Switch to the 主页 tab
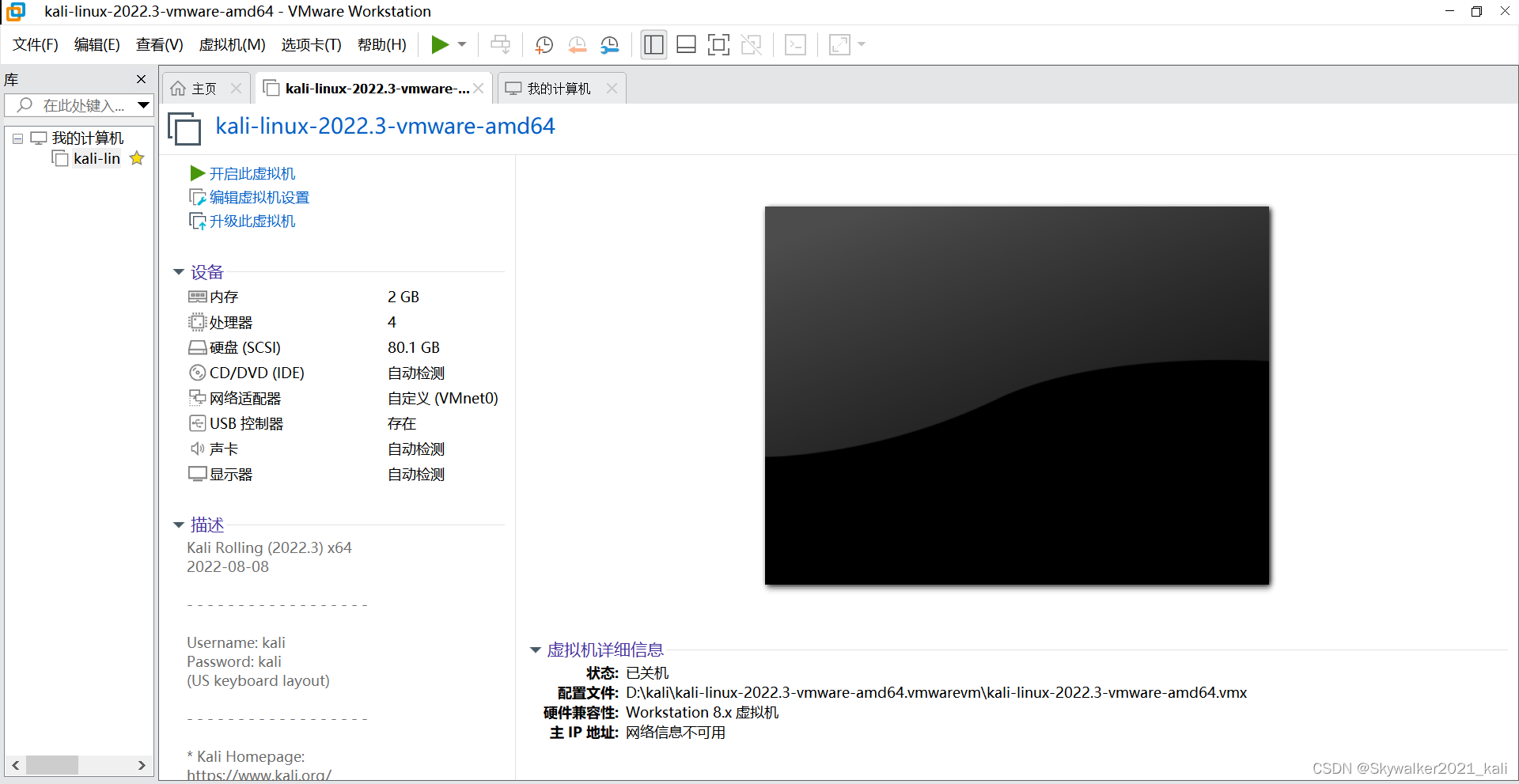 click(x=204, y=89)
